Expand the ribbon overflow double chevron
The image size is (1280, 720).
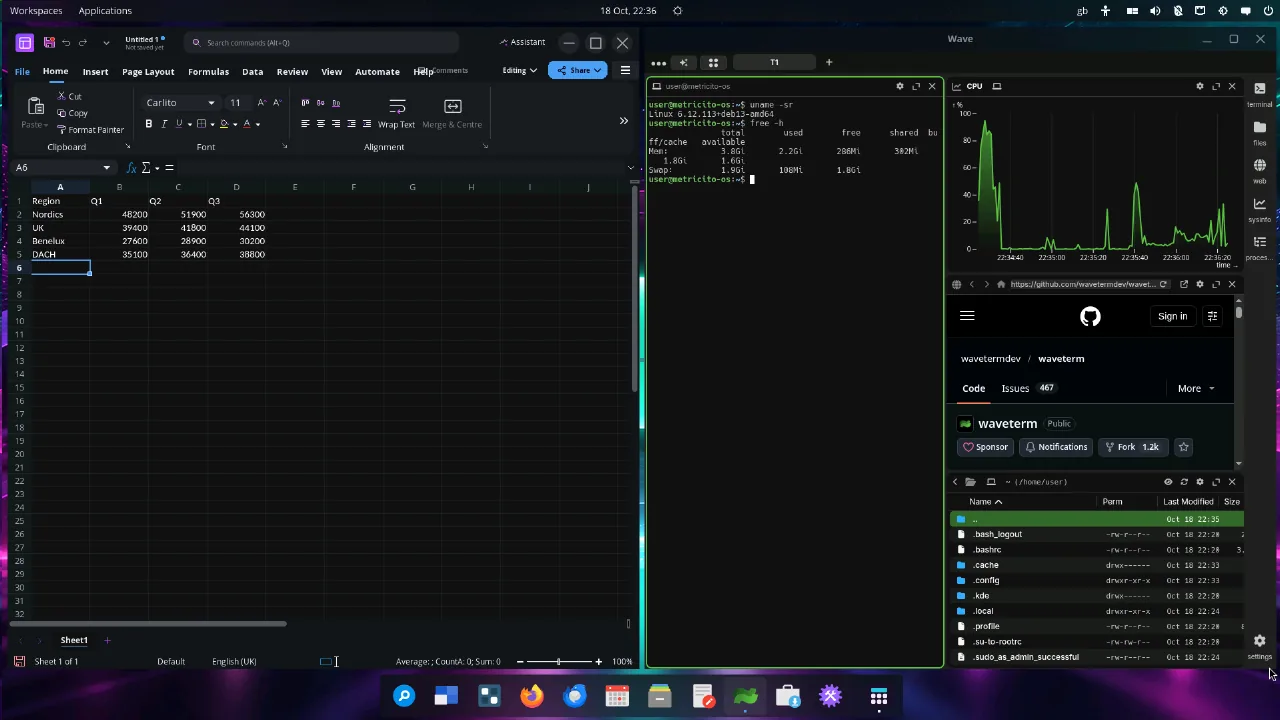coord(624,121)
